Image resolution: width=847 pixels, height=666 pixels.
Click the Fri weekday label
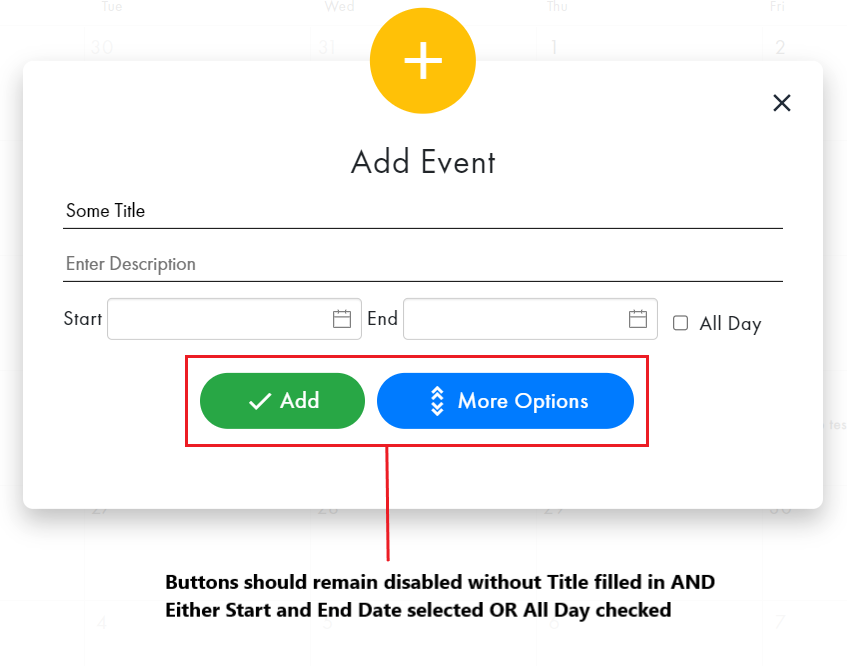pos(777,7)
